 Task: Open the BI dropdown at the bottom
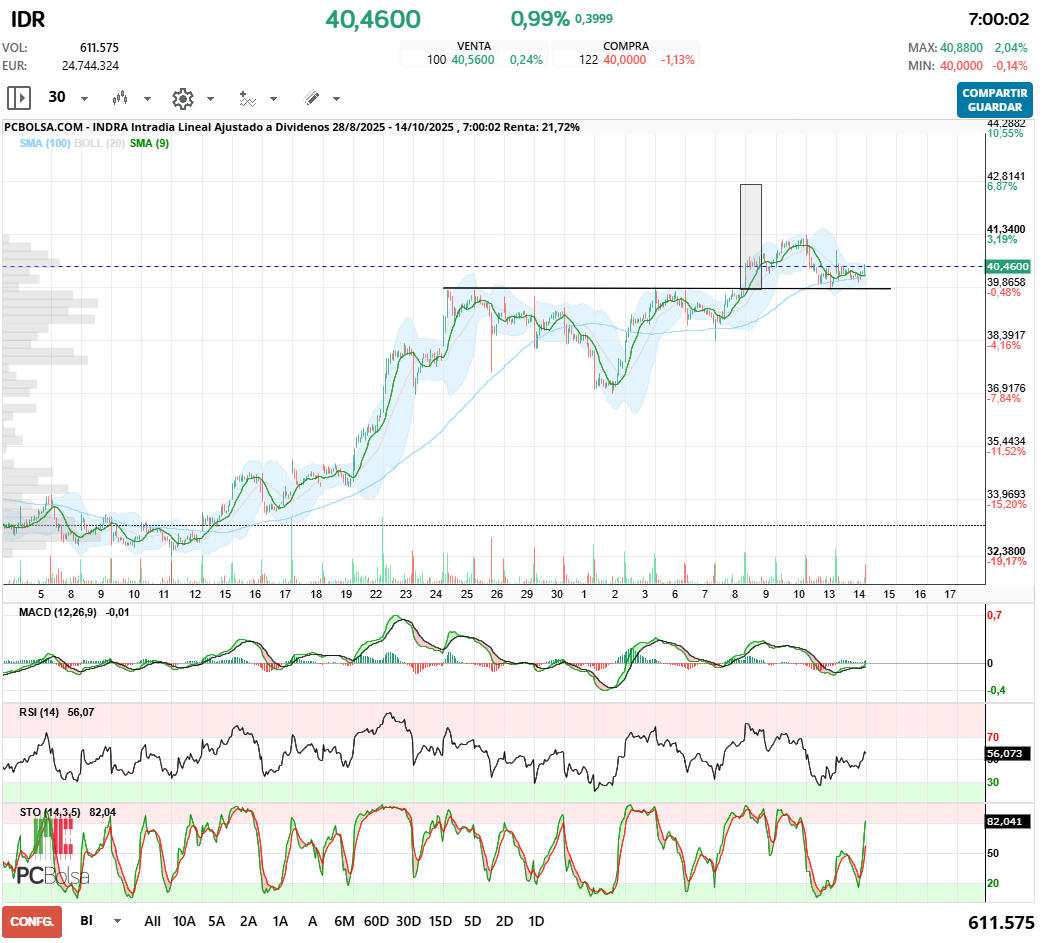click(117, 921)
